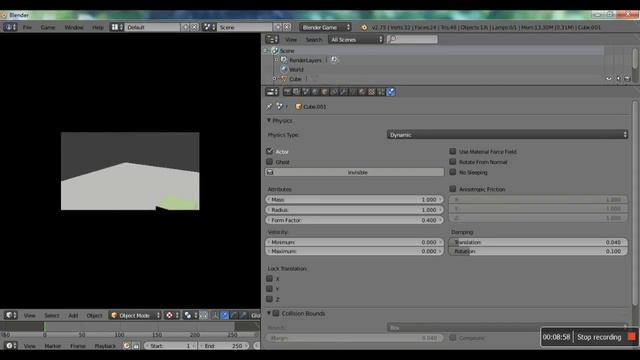Open the Game menu
The image size is (640, 360).
tap(48, 27)
